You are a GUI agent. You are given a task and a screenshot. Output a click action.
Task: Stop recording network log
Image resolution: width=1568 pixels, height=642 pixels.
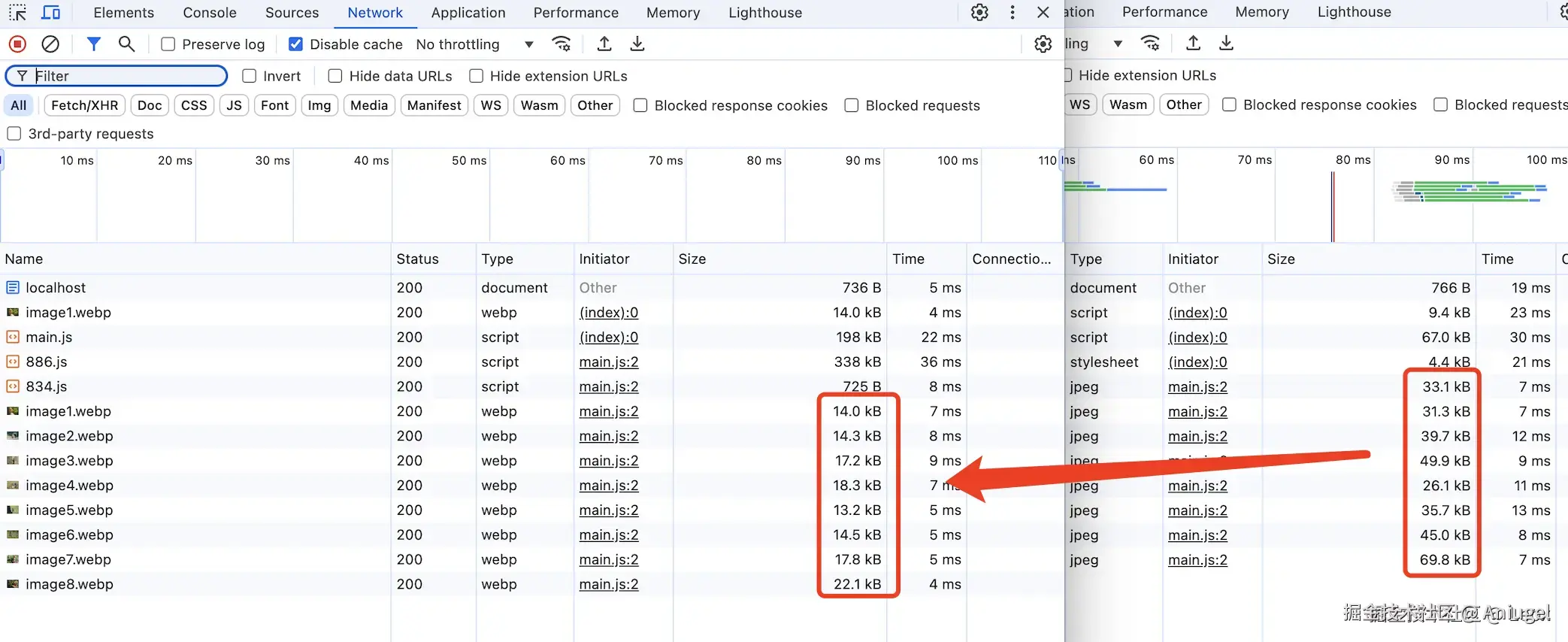tap(17, 44)
